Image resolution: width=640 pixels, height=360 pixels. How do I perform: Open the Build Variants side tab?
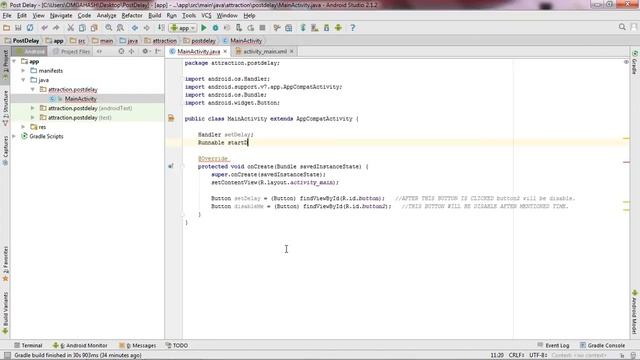coord(5,313)
